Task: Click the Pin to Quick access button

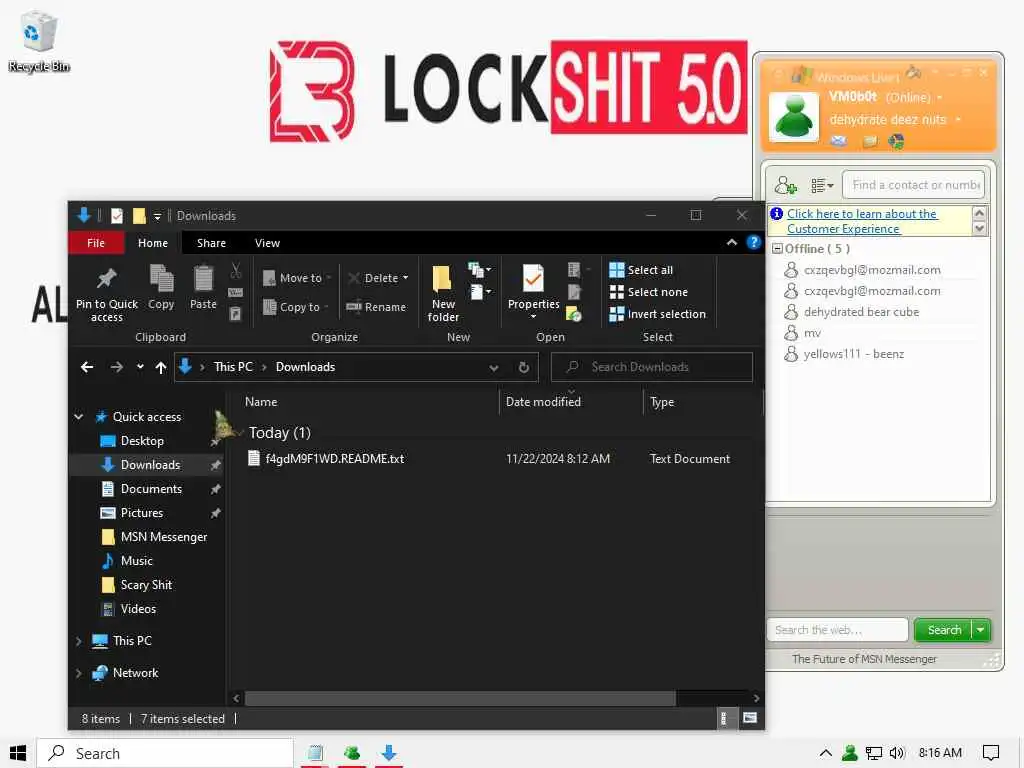Action: point(106,295)
